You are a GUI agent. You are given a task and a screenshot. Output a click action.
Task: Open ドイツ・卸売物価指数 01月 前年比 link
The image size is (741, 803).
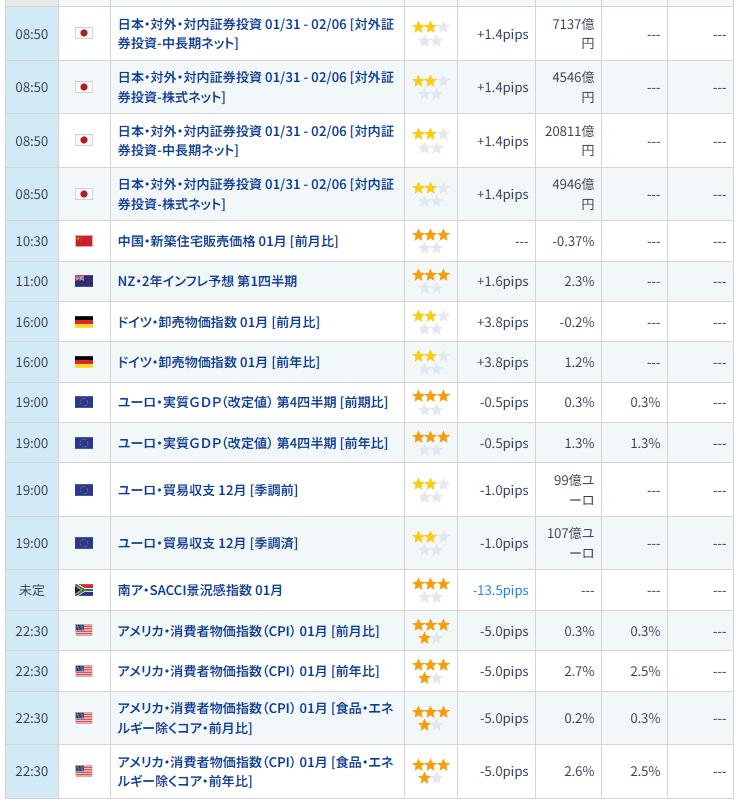coord(219,362)
